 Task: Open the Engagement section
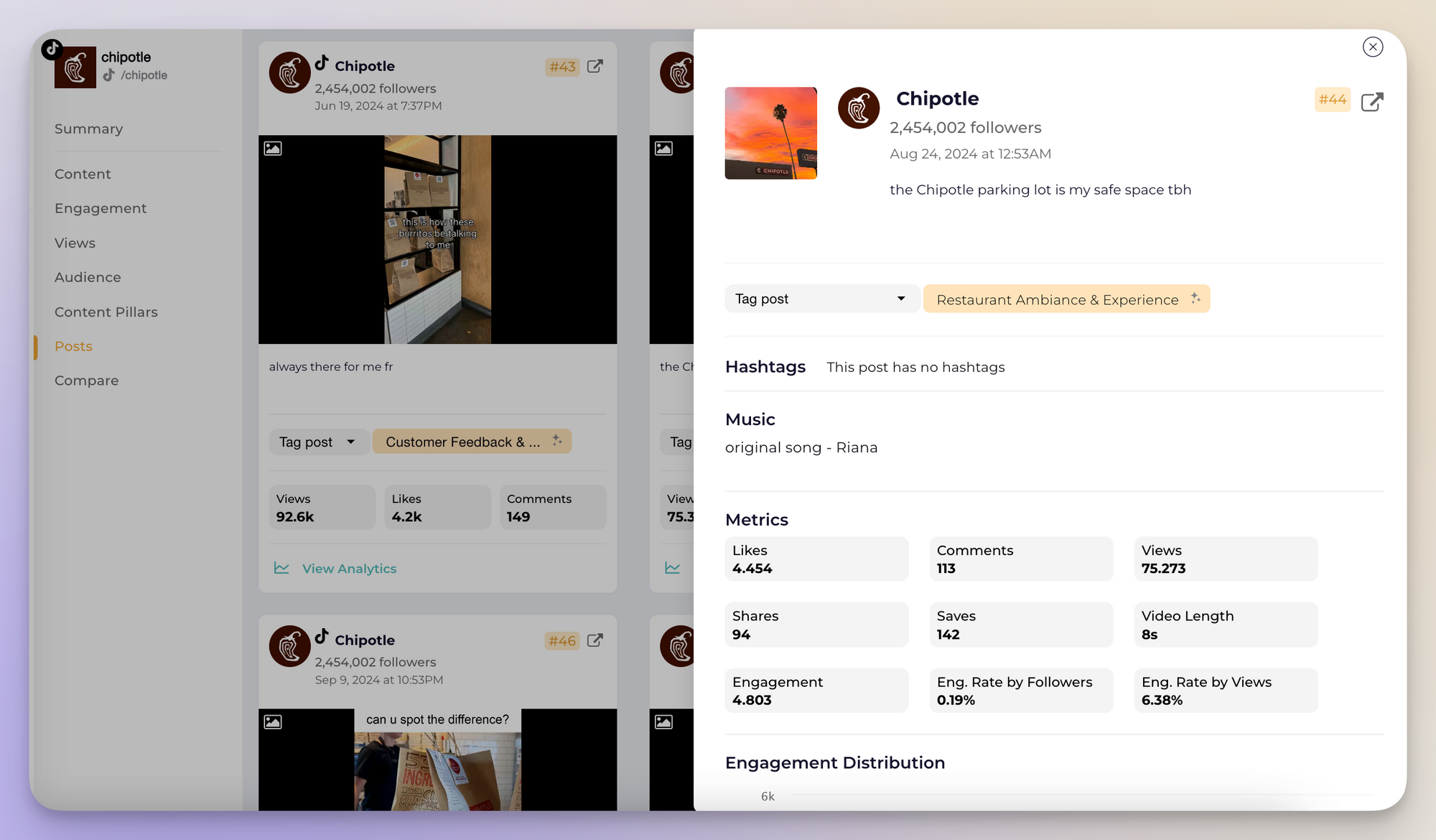click(x=101, y=208)
